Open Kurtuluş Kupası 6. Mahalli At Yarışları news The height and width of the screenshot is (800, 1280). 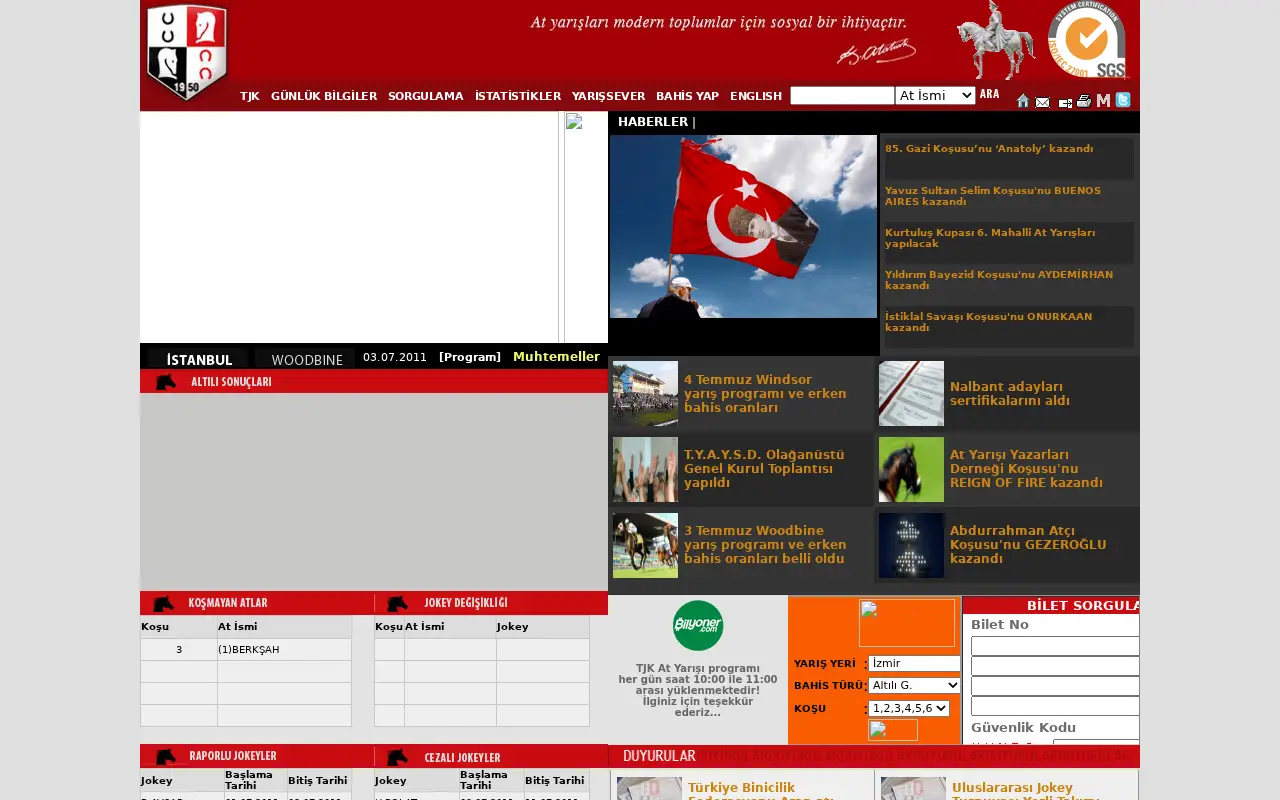pyautogui.click(x=990, y=238)
